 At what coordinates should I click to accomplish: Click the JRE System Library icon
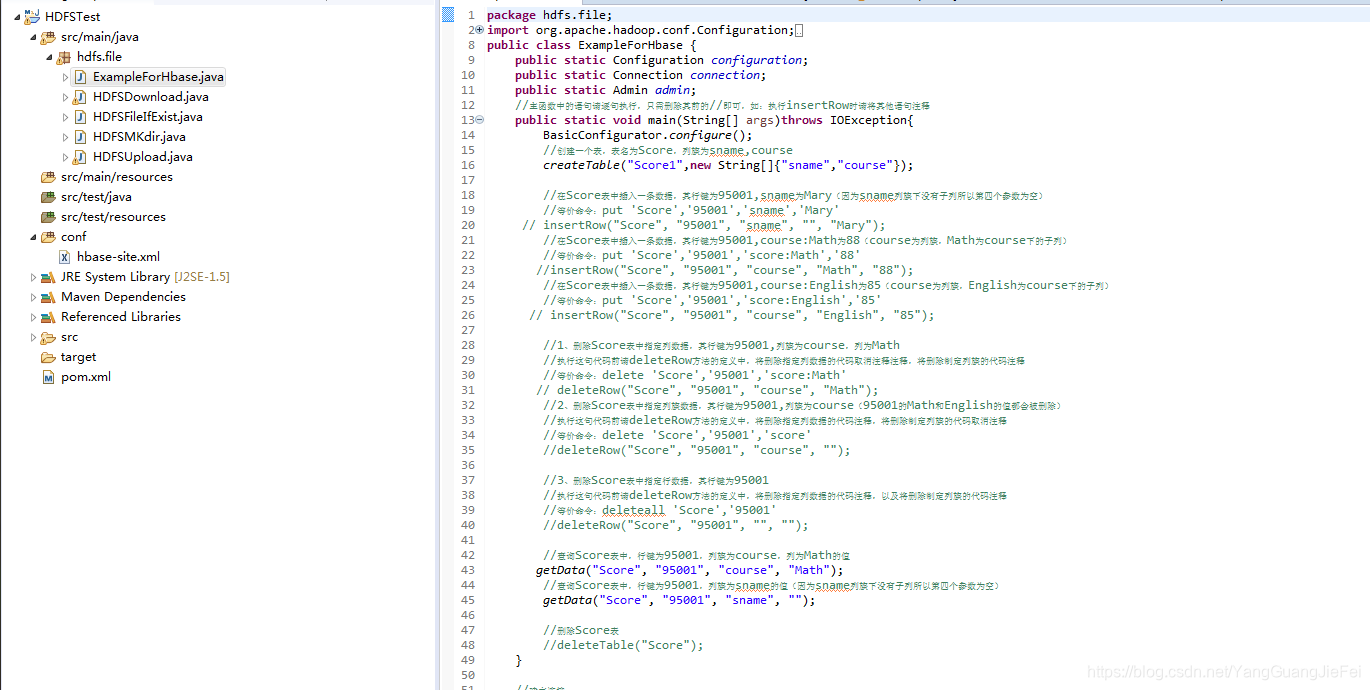tap(48, 277)
